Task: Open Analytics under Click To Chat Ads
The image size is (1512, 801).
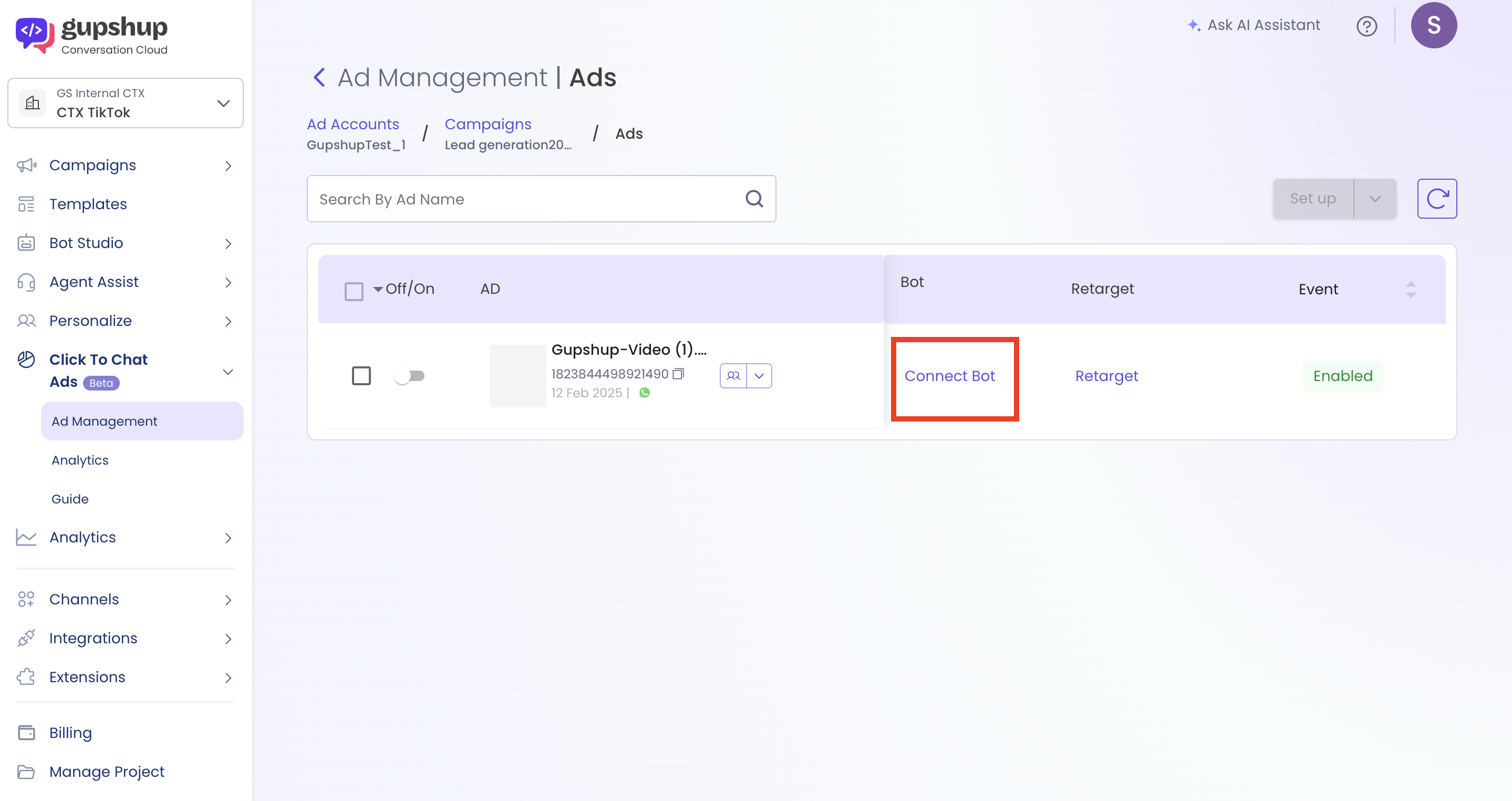Action: click(x=80, y=460)
